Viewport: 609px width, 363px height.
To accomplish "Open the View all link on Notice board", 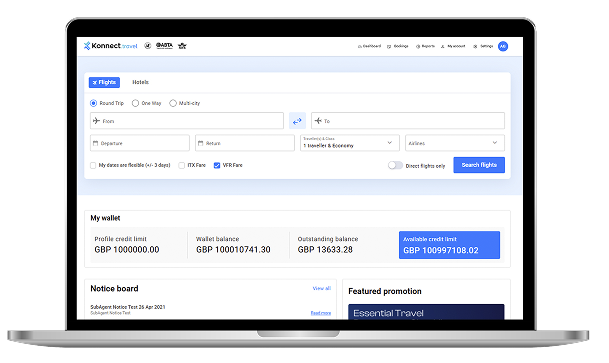I will click(x=322, y=288).
